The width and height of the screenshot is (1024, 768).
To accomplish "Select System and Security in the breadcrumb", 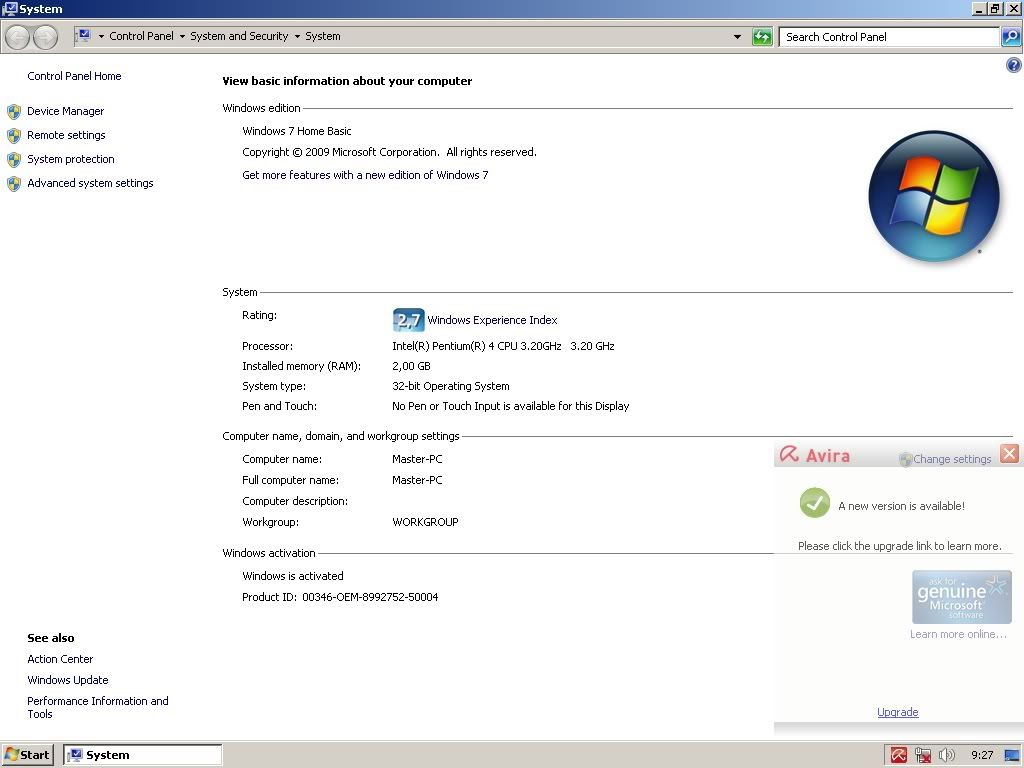I will coord(239,36).
